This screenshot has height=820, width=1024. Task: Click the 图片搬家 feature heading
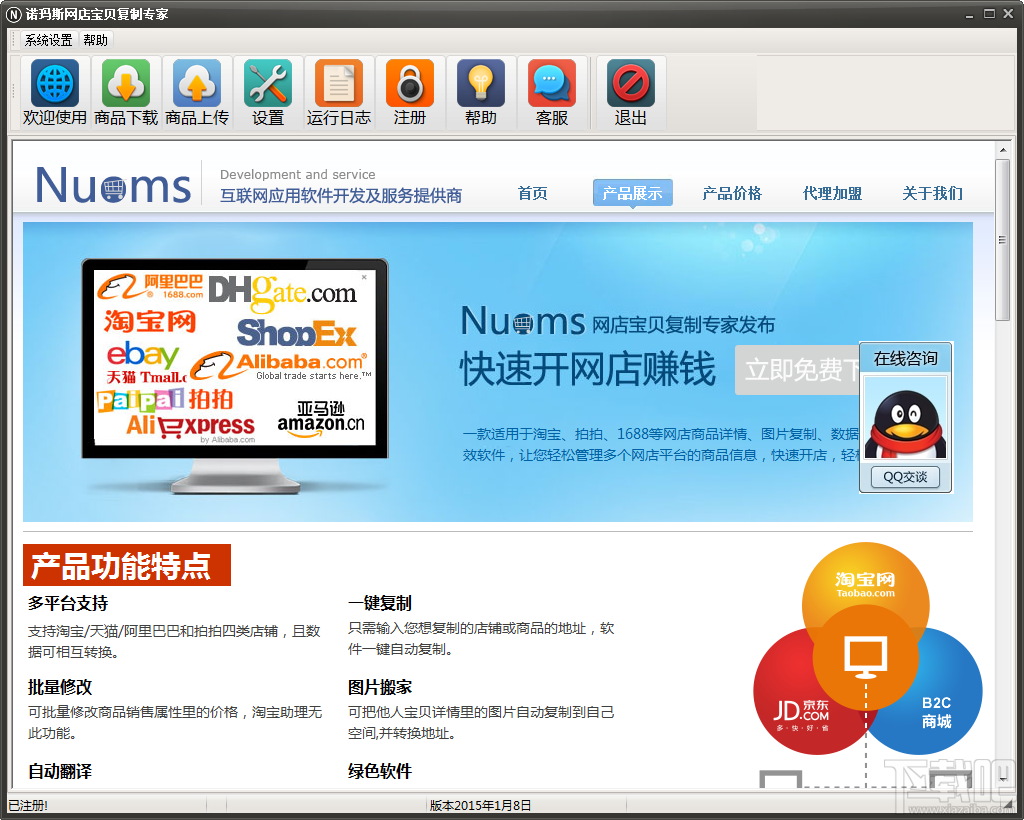[380, 687]
